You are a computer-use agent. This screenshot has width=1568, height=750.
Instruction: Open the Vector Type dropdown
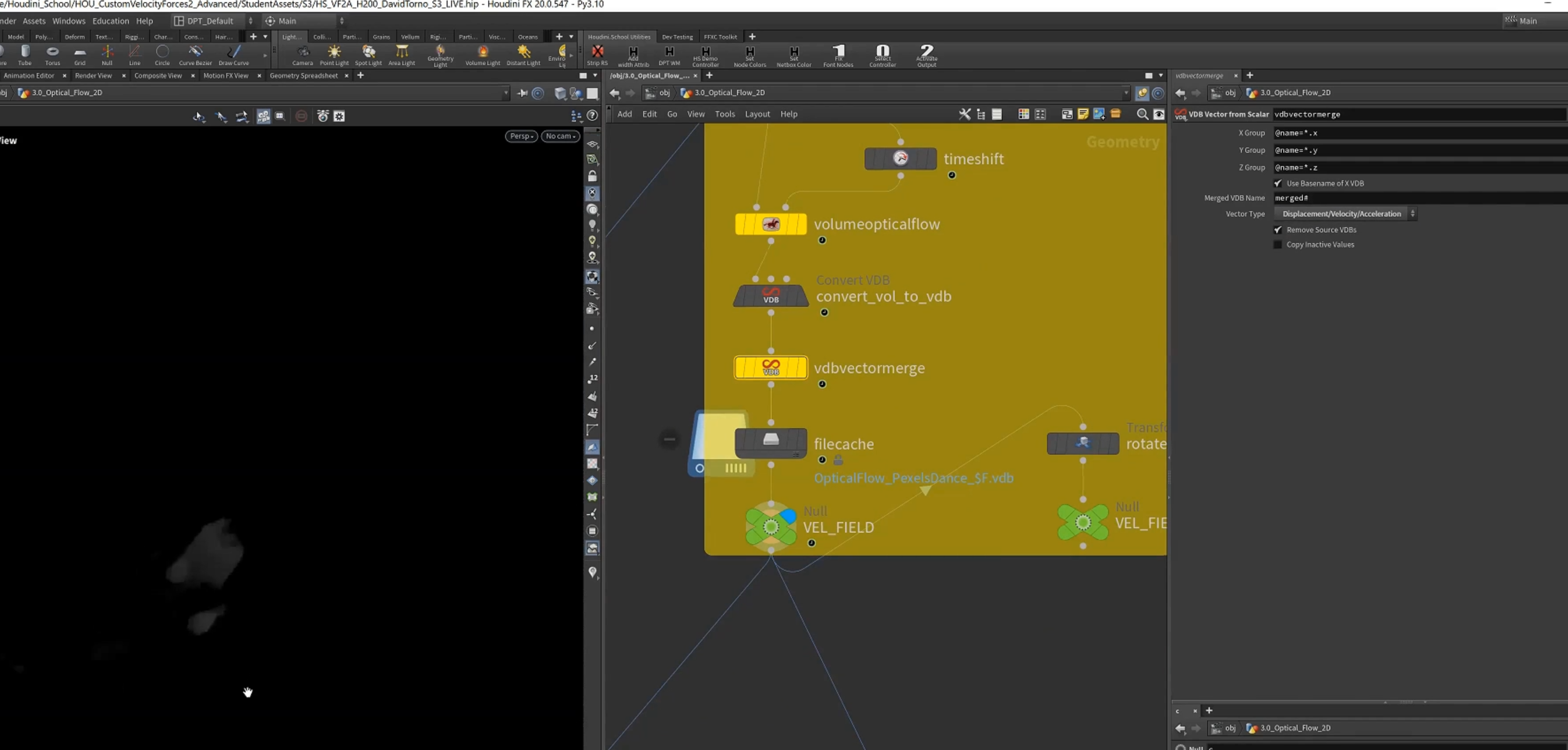tap(1345, 214)
